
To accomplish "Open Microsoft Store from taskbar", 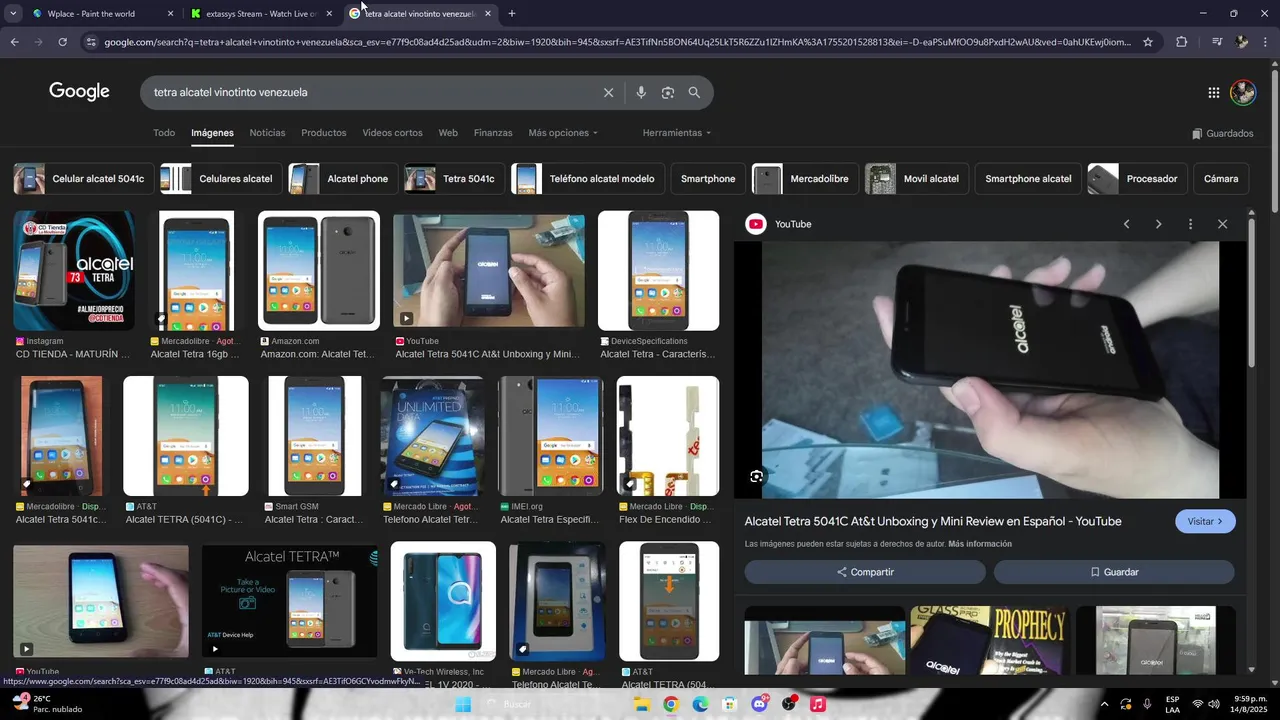I will (x=729, y=704).
